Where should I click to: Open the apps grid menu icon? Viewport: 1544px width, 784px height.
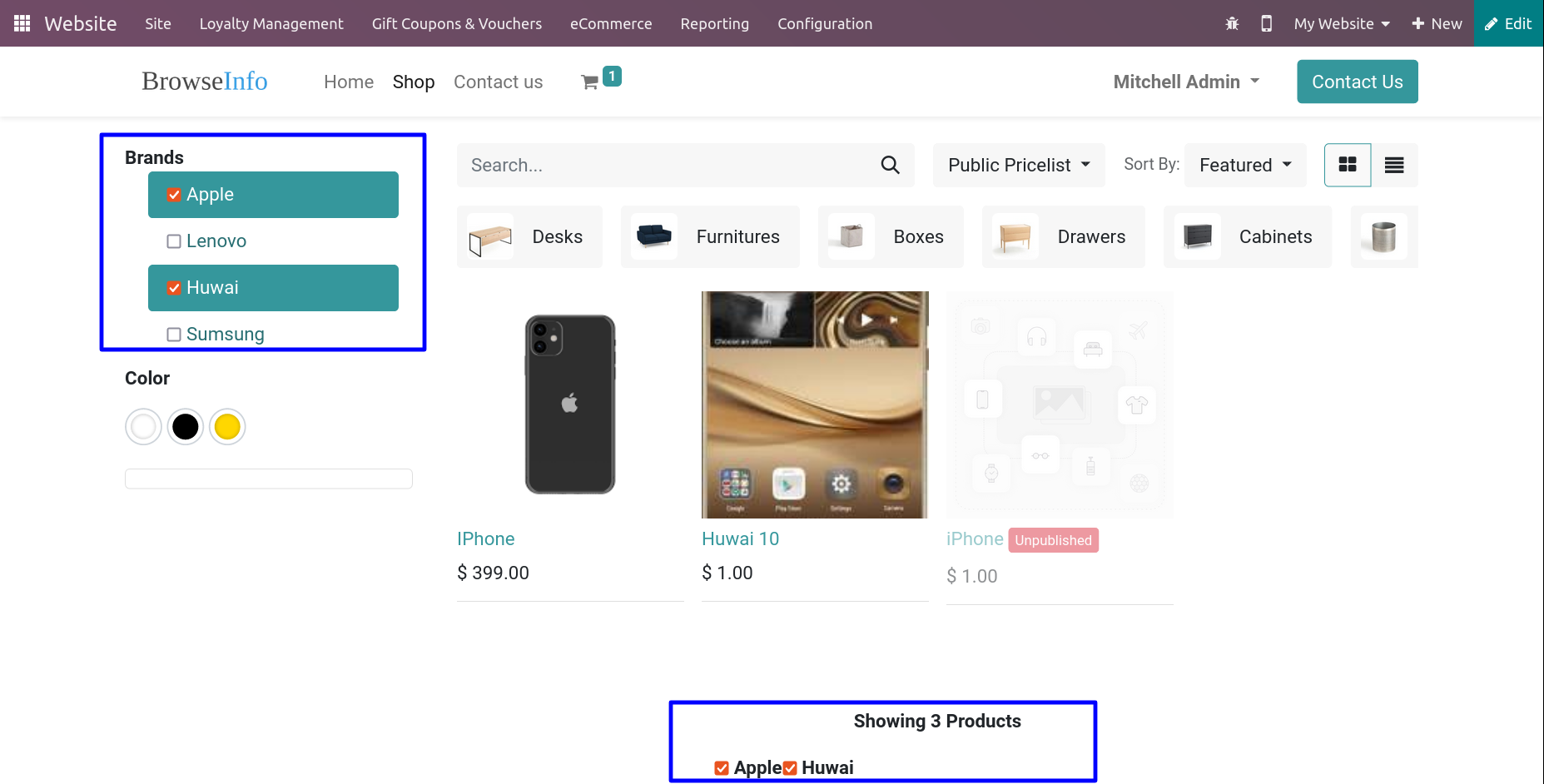coord(22,23)
